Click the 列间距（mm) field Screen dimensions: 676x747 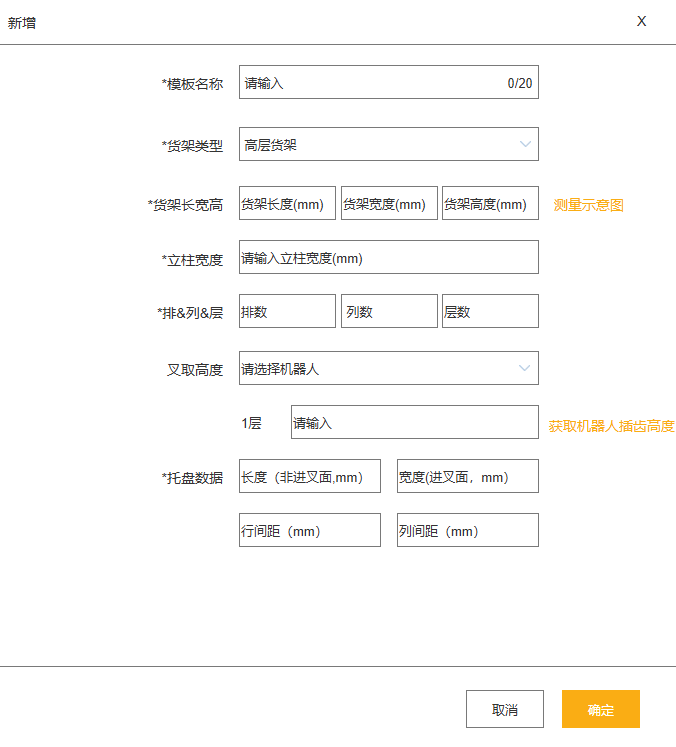pyautogui.click(x=468, y=530)
